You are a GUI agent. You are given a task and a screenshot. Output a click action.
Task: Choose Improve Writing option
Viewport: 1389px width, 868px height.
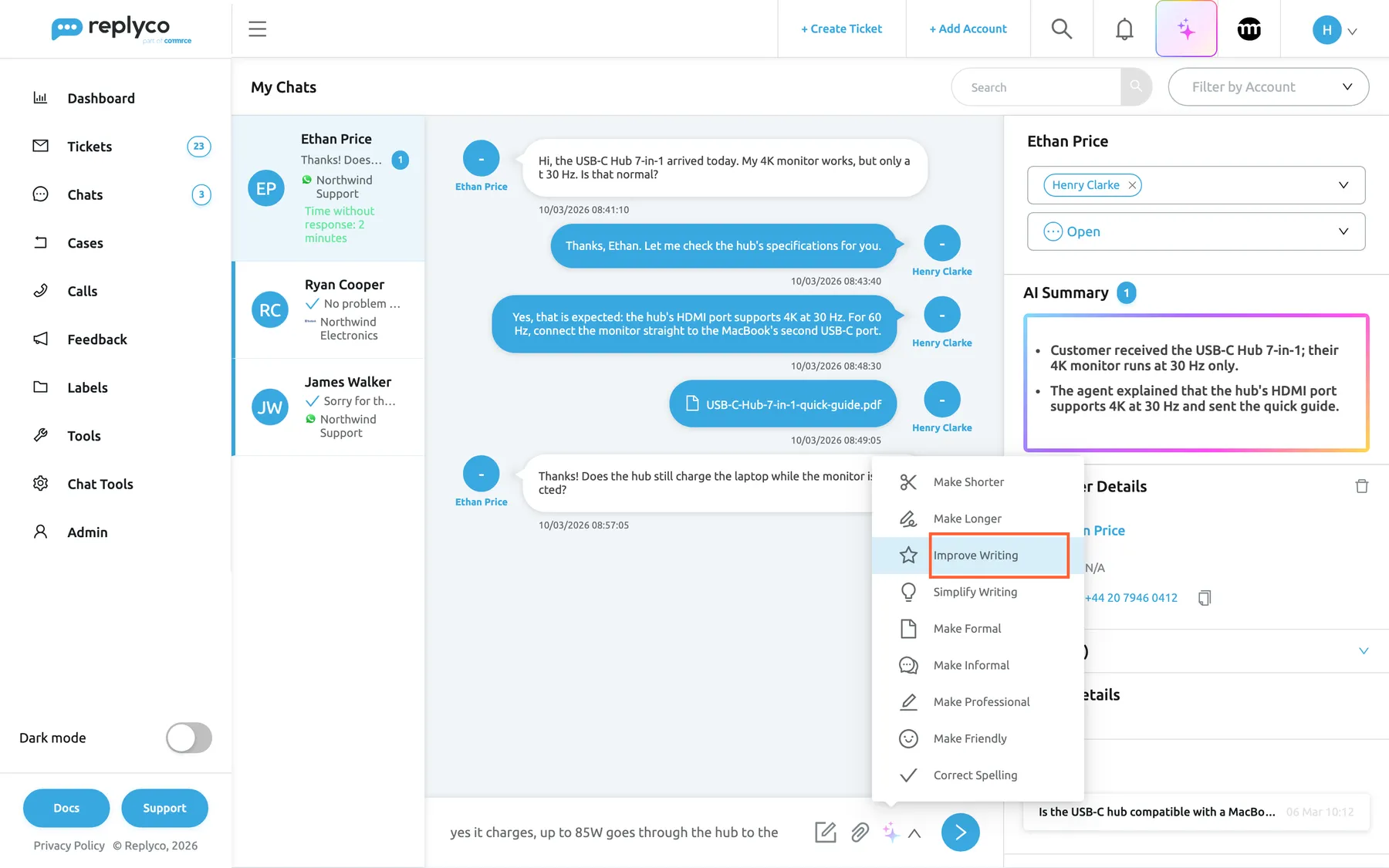(978, 556)
